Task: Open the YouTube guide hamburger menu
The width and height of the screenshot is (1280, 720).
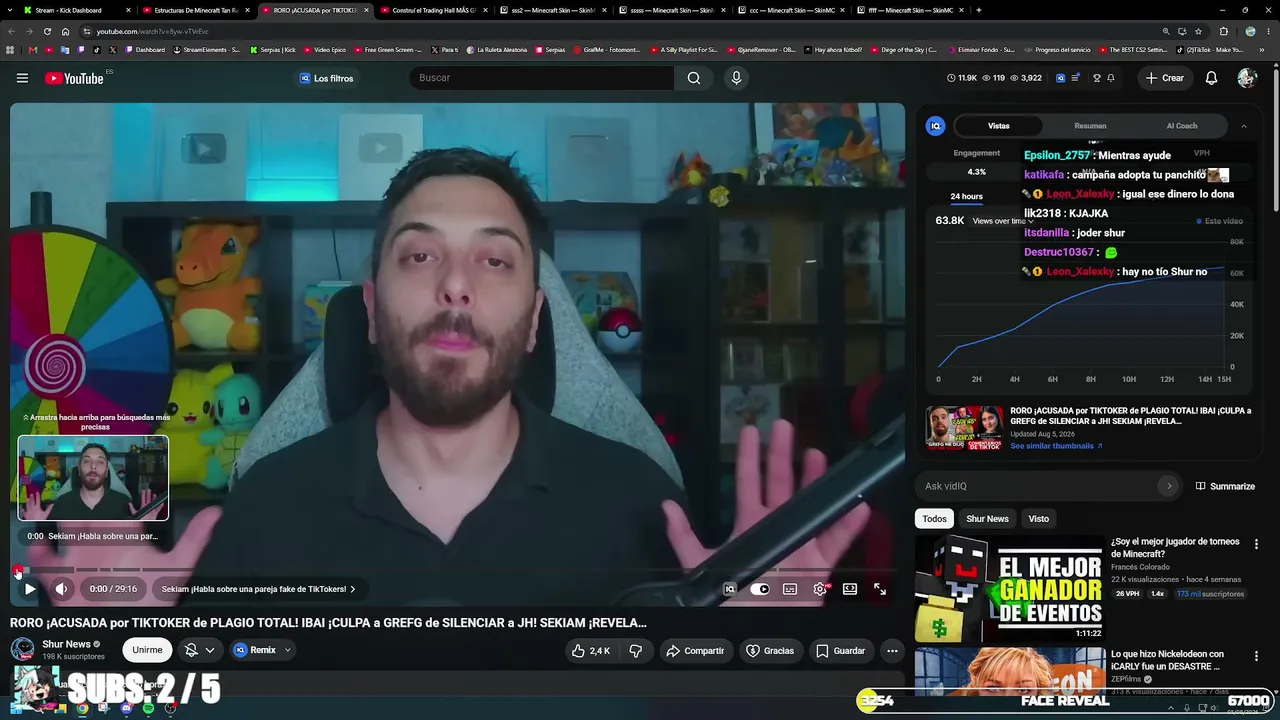Action: click(x=22, y=78)
